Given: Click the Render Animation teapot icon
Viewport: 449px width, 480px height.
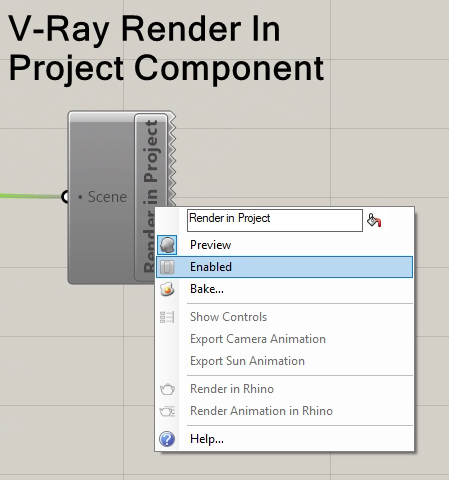Looking at the screenshot, I should pyautogui.click(x=167, y=411).
